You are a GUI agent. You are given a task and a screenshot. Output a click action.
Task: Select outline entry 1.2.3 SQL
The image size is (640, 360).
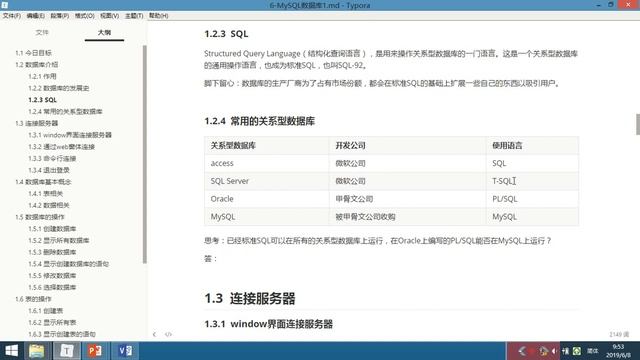(42, 100)
